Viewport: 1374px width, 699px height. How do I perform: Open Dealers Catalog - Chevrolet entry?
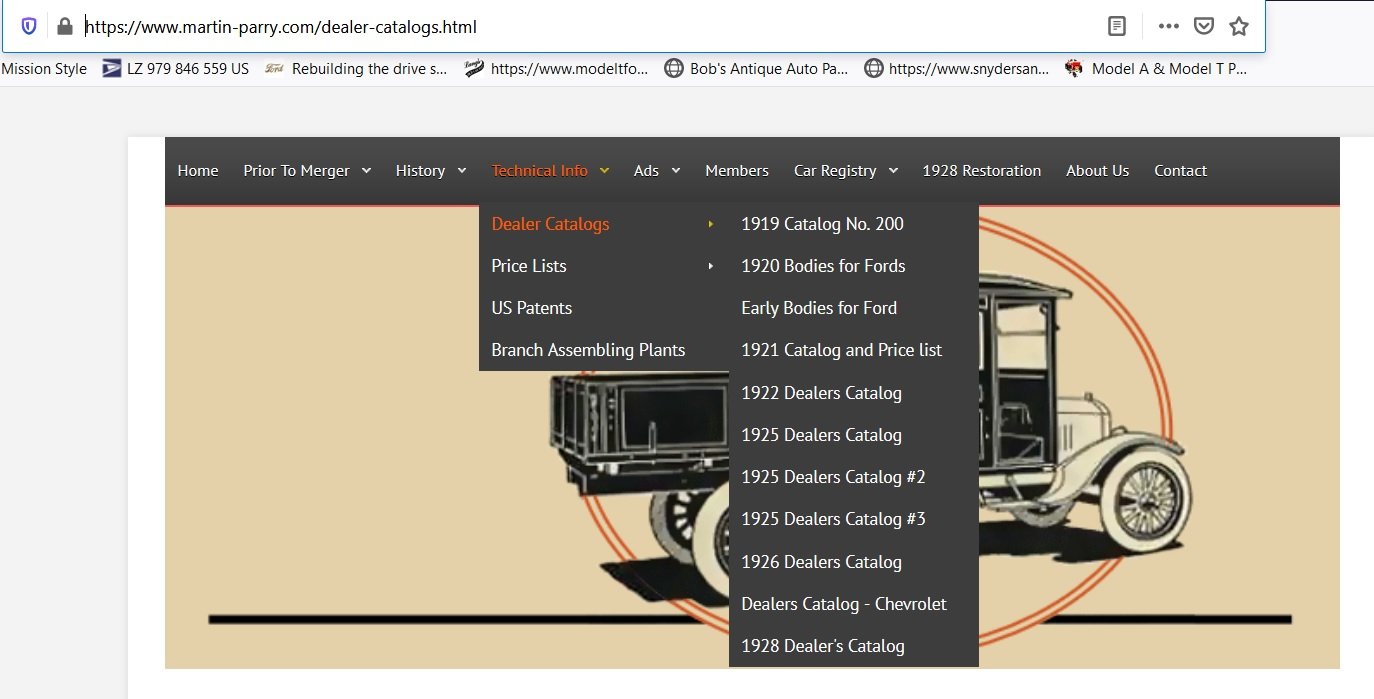coord(843,604)
